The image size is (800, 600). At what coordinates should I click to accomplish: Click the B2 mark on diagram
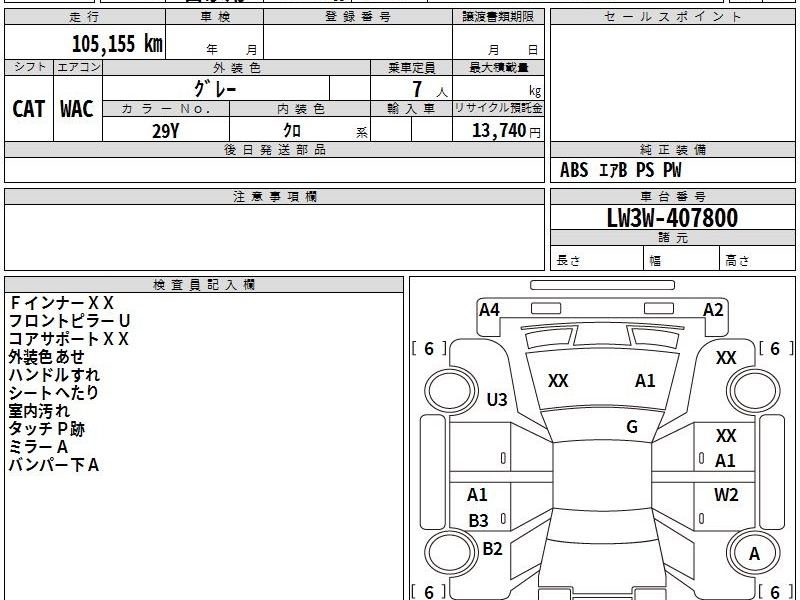(492, 548)
